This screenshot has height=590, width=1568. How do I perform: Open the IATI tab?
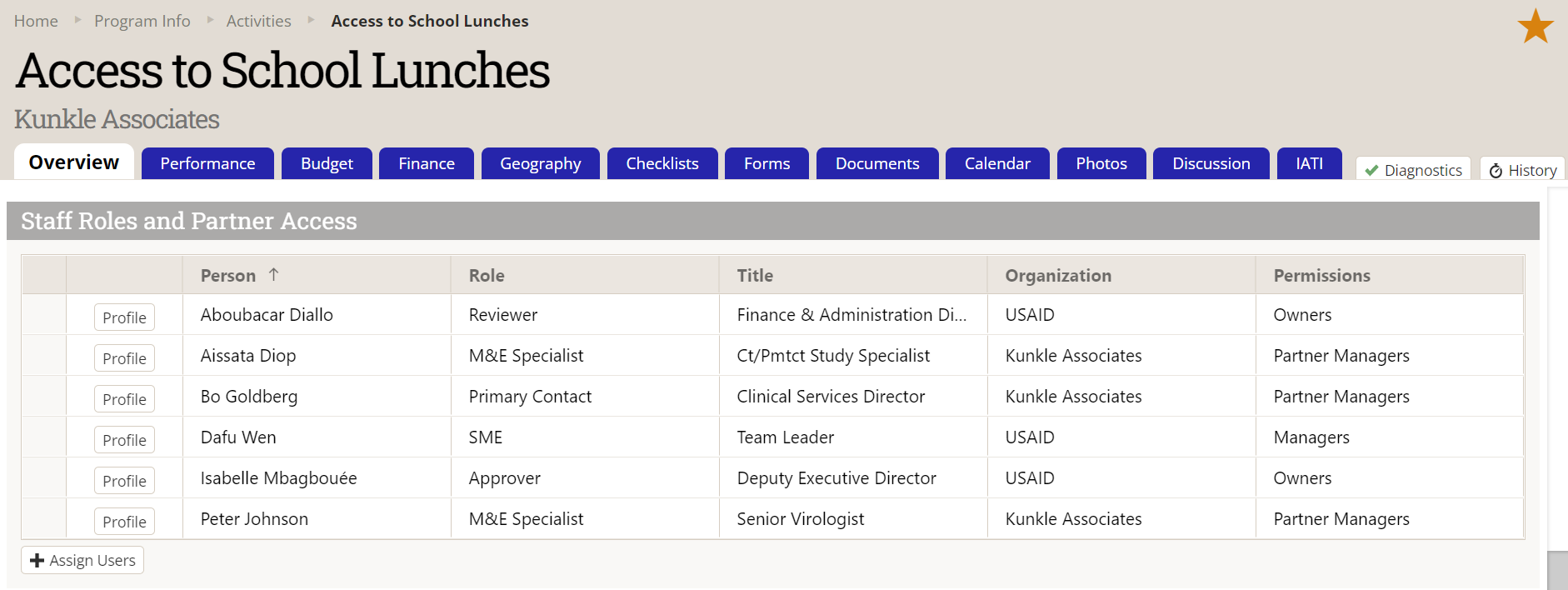coord(1308,163)
